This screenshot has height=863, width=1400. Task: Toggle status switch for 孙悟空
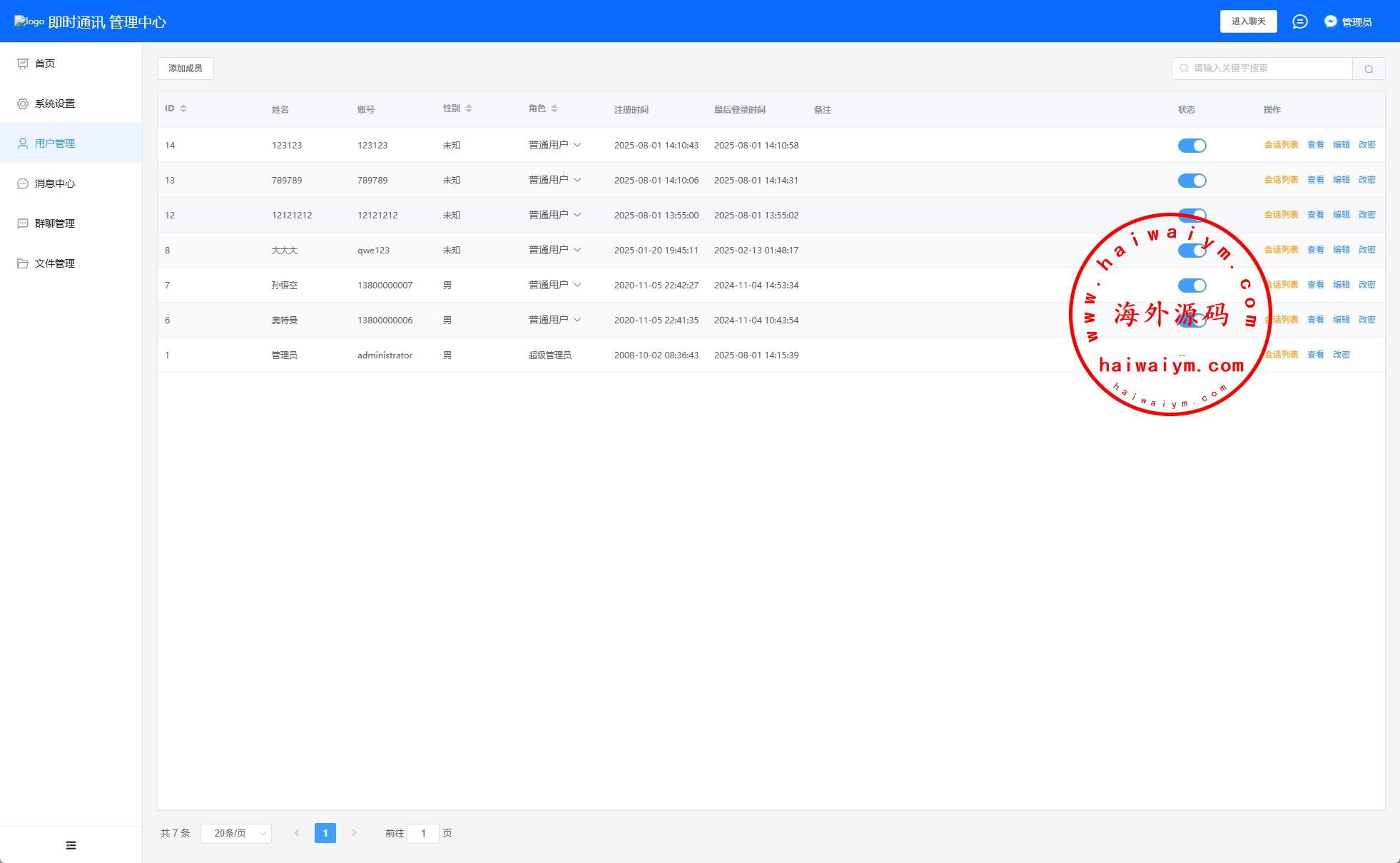(x=1192, y=286)
